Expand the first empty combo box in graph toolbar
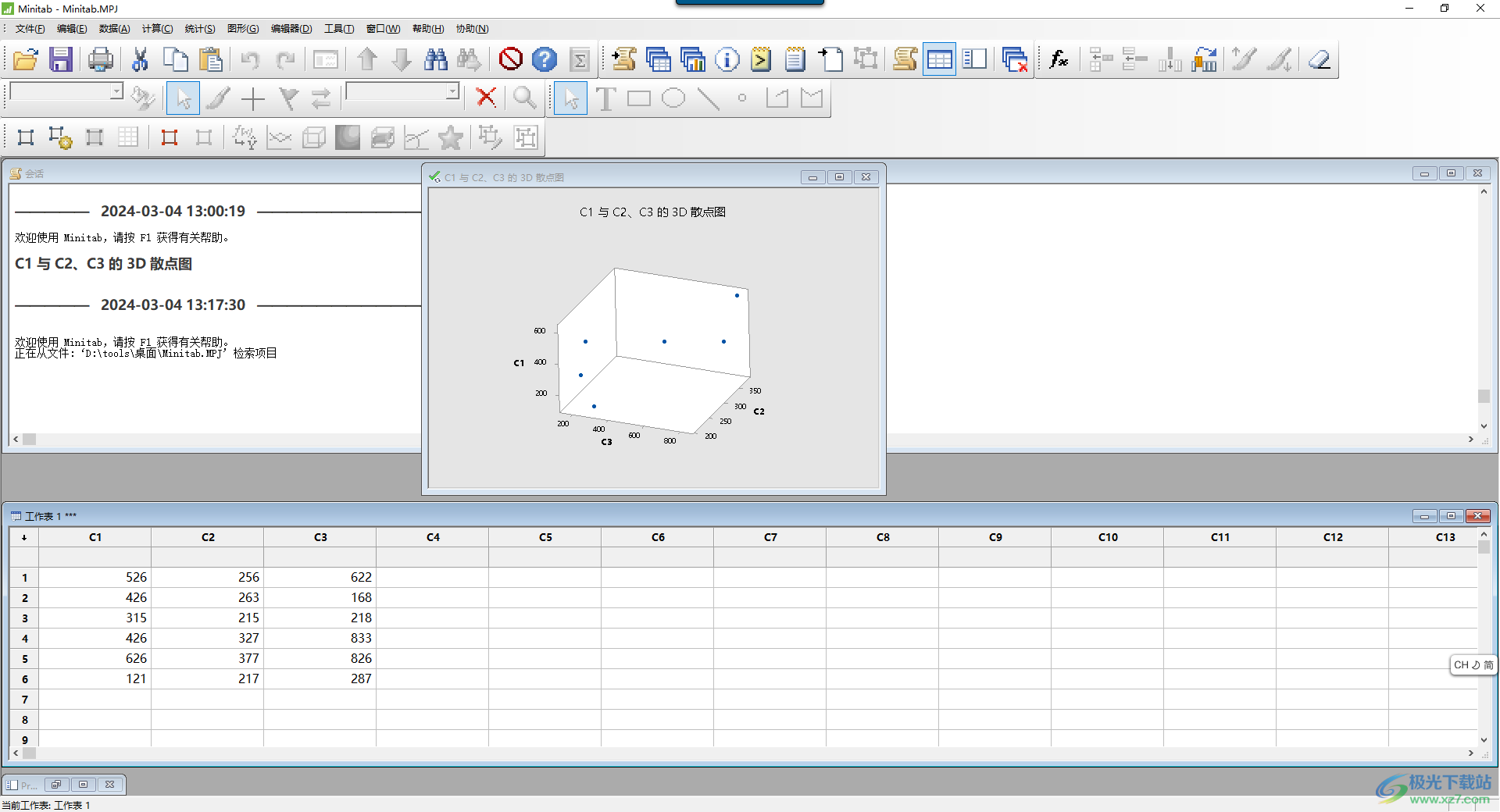Screen dimensions: 1500x812 click(116, 91)
